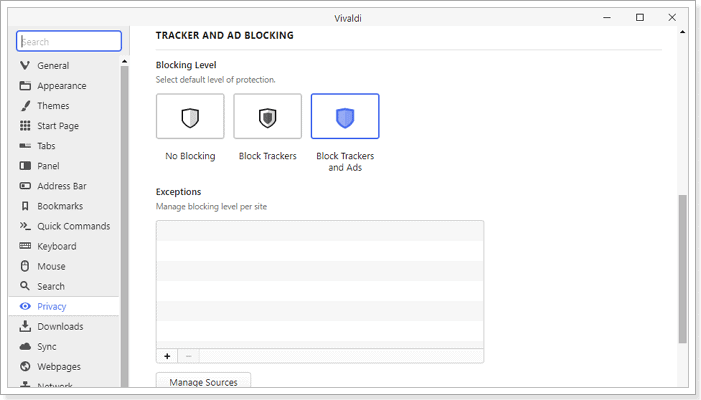The height and width of the screenshot is (400, 701).
Task: Select No Blocking level
Action: point(190,116)
